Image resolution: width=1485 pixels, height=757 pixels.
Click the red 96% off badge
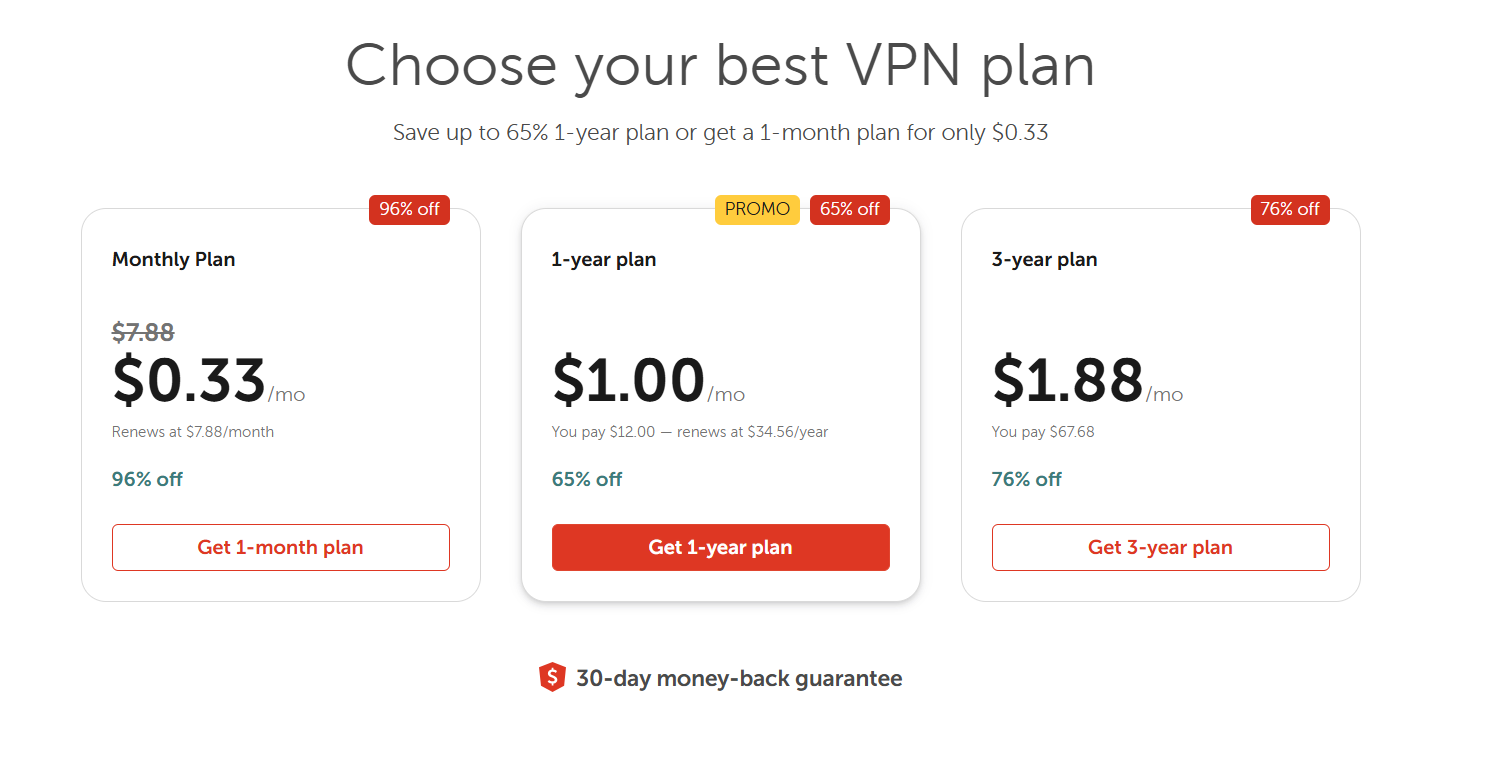[409, 209]
